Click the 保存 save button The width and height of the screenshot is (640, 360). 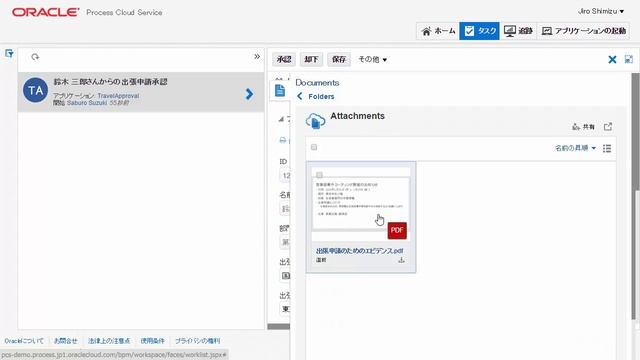[x=339, y=60]
